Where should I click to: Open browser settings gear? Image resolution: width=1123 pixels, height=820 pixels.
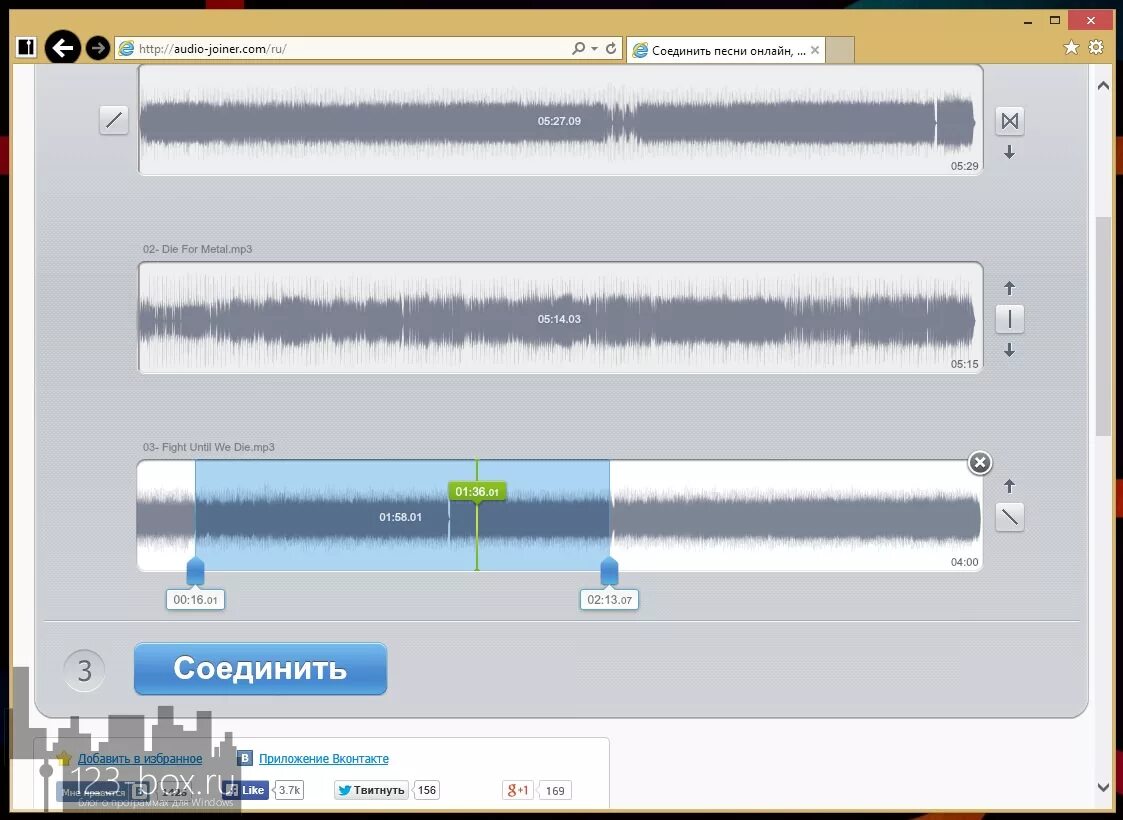(1096, 47)
